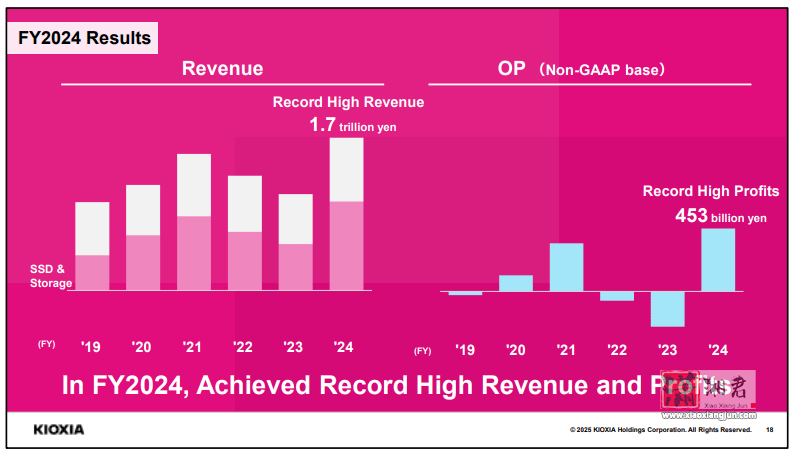Screen dimensions: 796x457
Task: Select the '24 pink SSD & Storage segment
Action: [346, 245]
